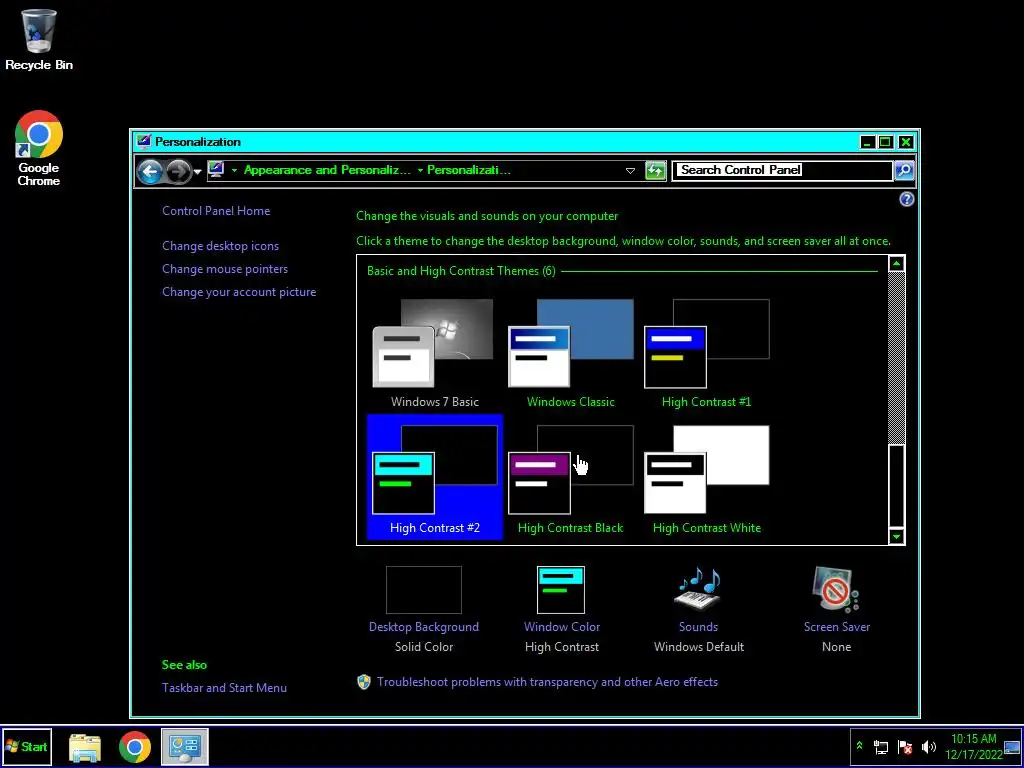Open Google Chrome desktop shortcut
This screenshot has height=768, width=1024.
(39, 148)
